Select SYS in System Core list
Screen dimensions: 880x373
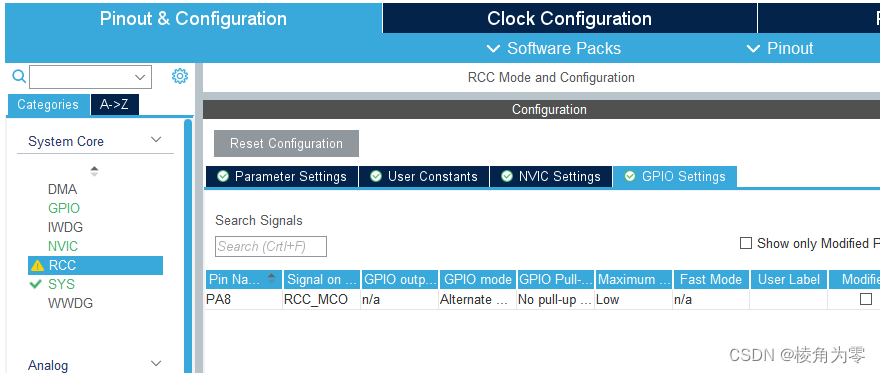[x=61, y=284]
